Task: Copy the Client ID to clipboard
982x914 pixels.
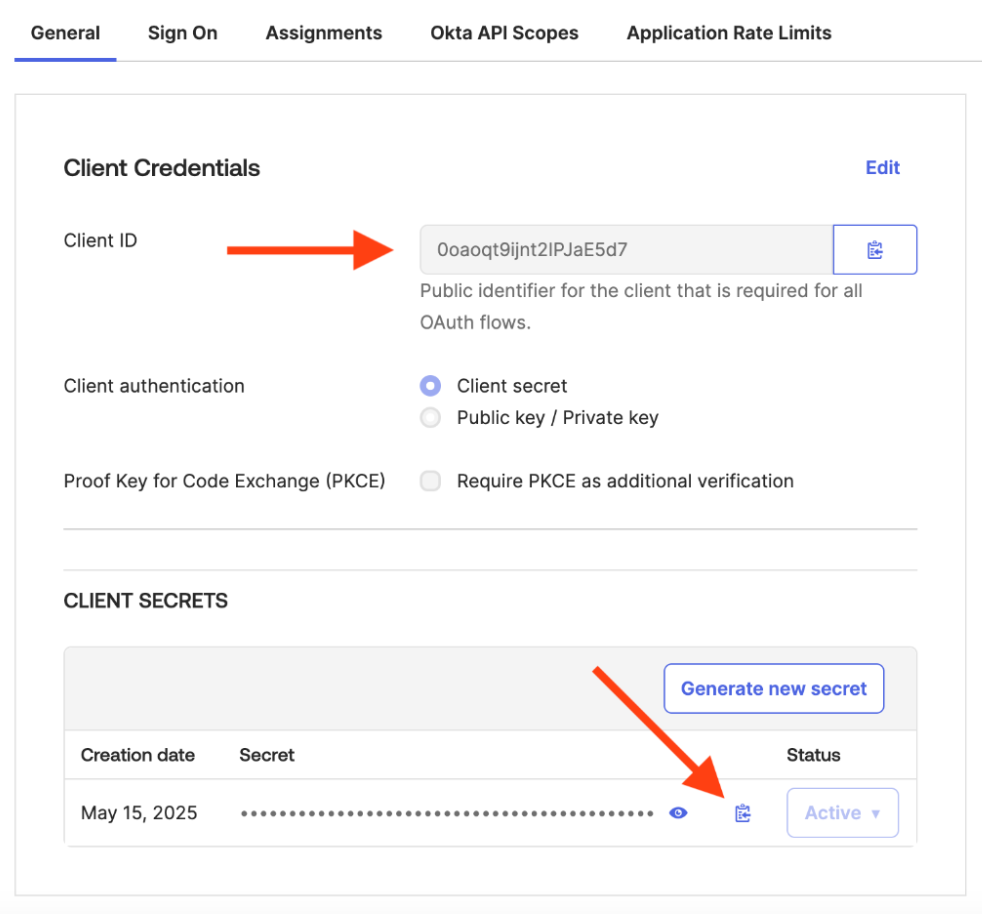Action: point(875,250)
